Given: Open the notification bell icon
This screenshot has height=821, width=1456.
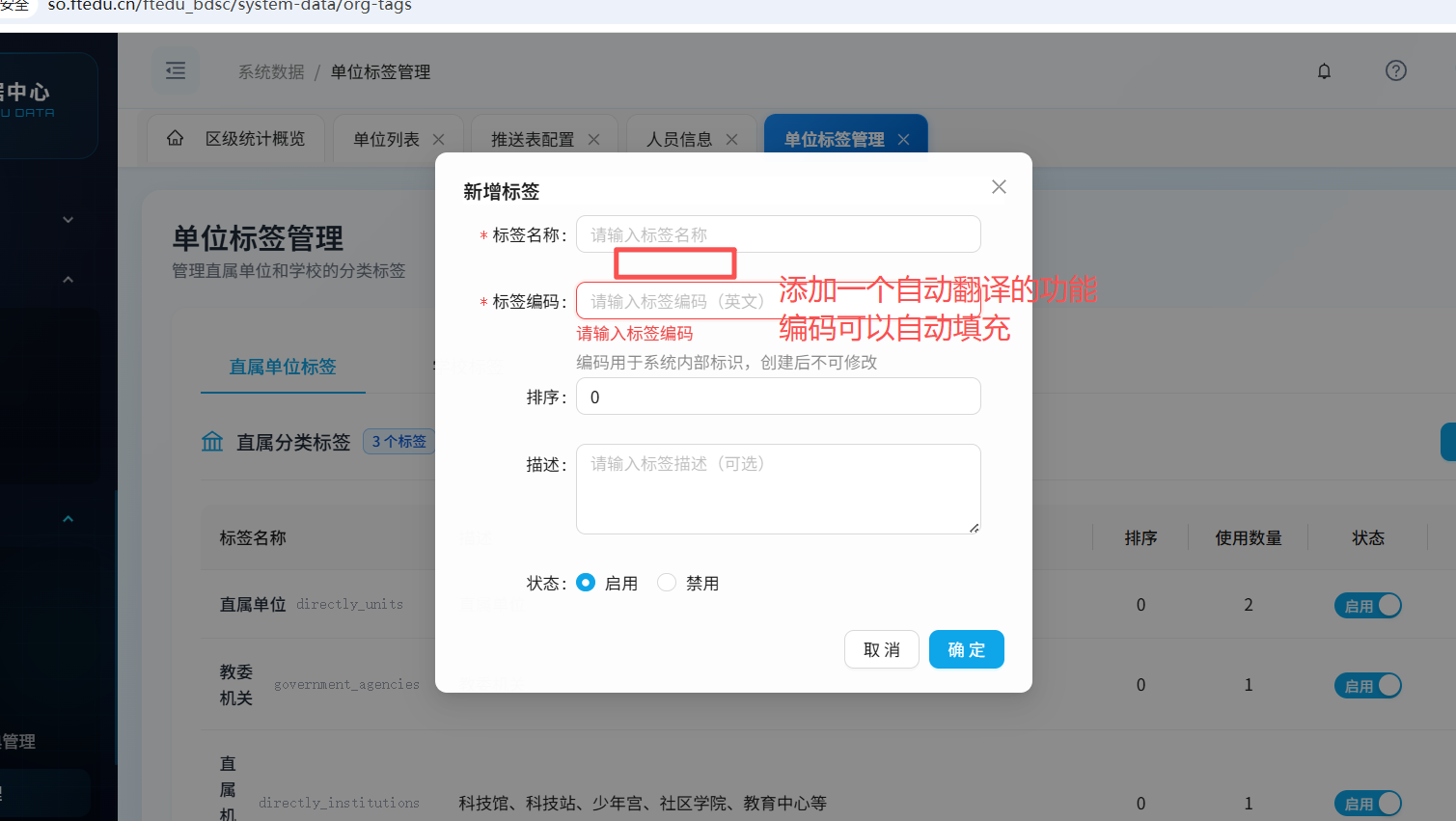Looking at the screenshot, I should point(1324,71).
